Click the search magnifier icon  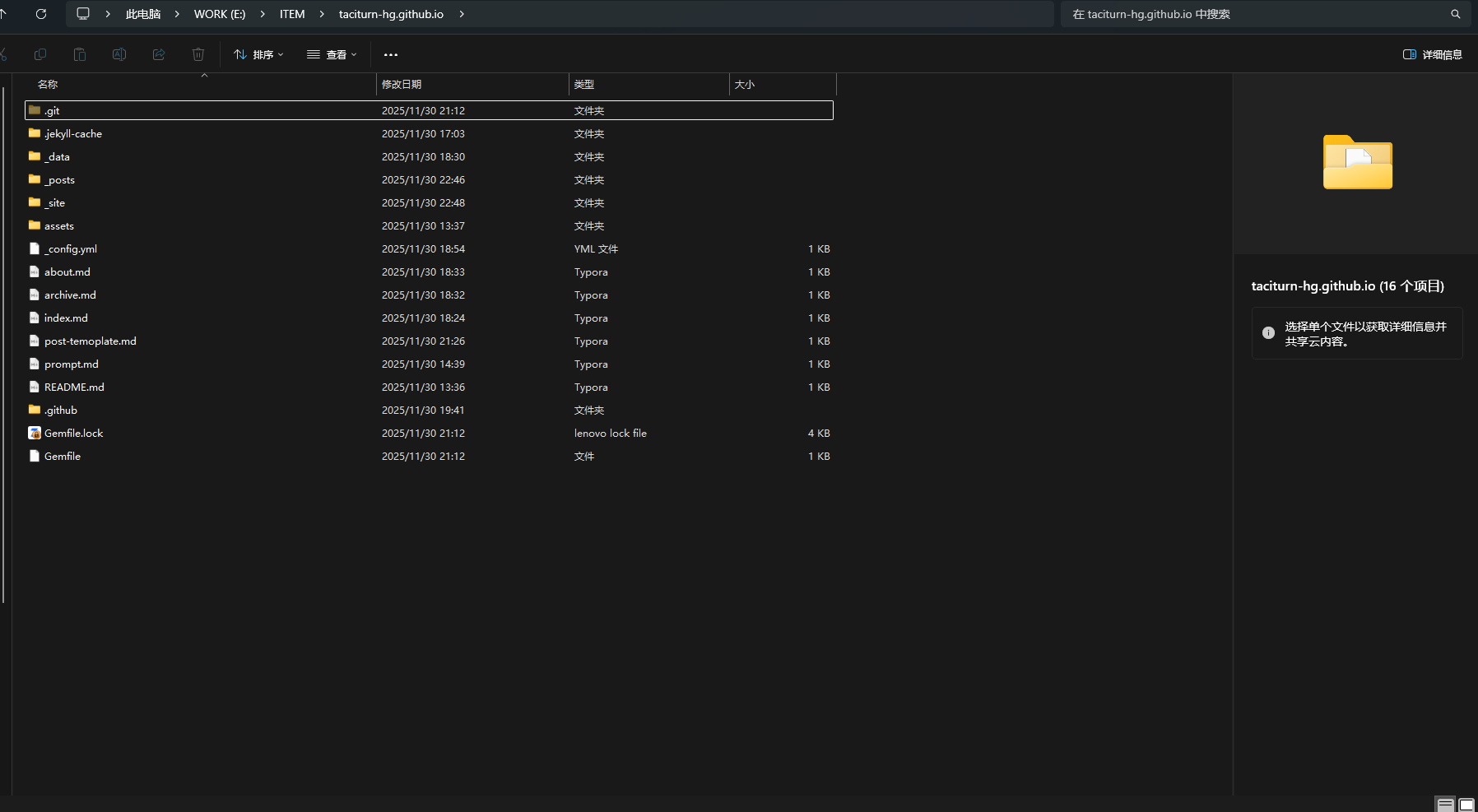[1455, 14]
